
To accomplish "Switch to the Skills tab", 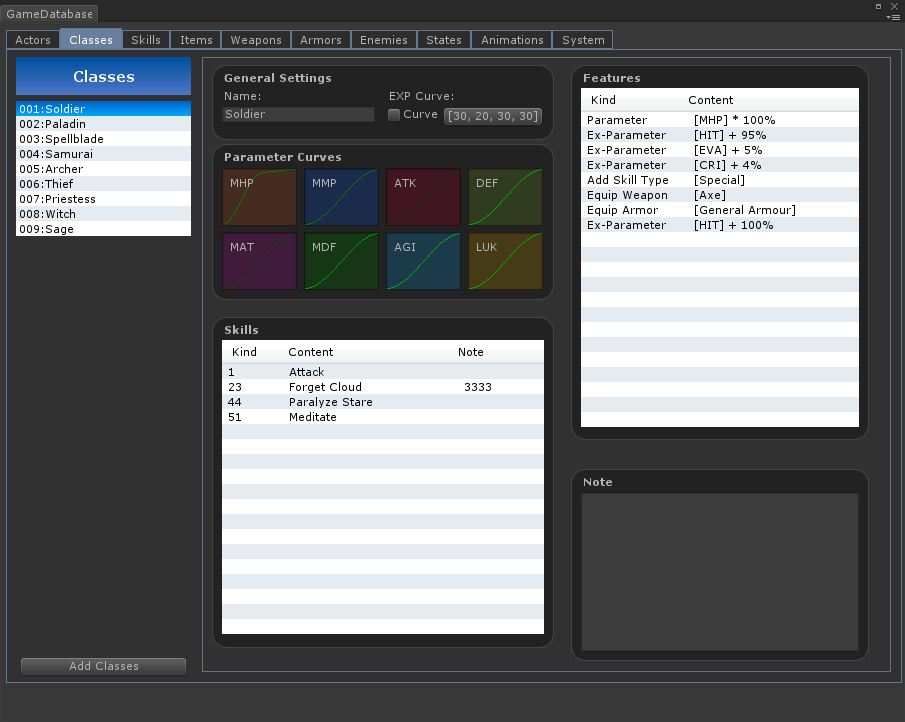I will (x=145, y=40).
